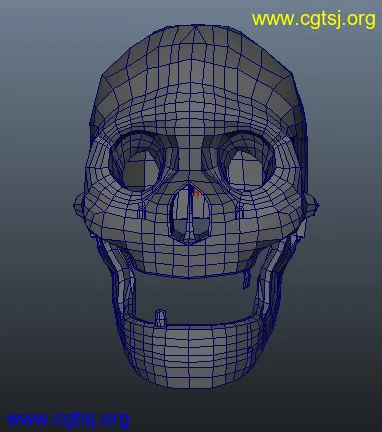
Task: Select the hanging upper tooth near the mouth
Action: (246, 279)
